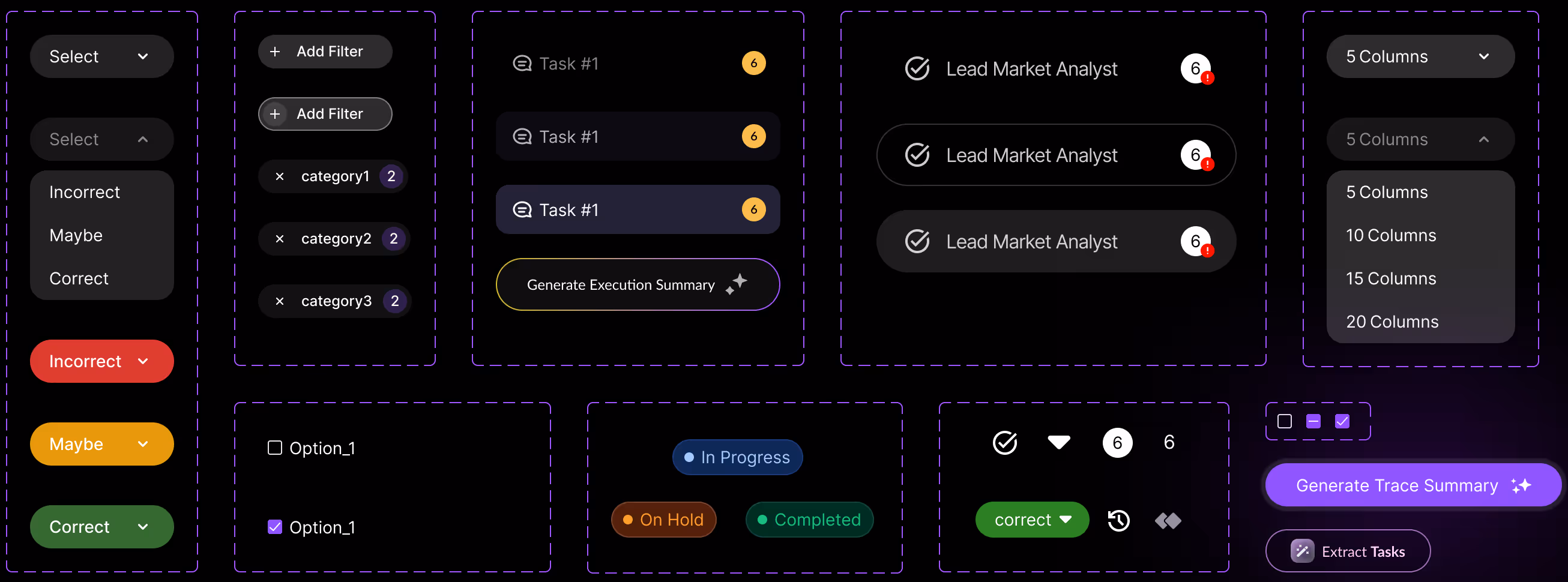Click the standalone white down-triangle icon
Screen dimensions: 1568x582
1059,442
